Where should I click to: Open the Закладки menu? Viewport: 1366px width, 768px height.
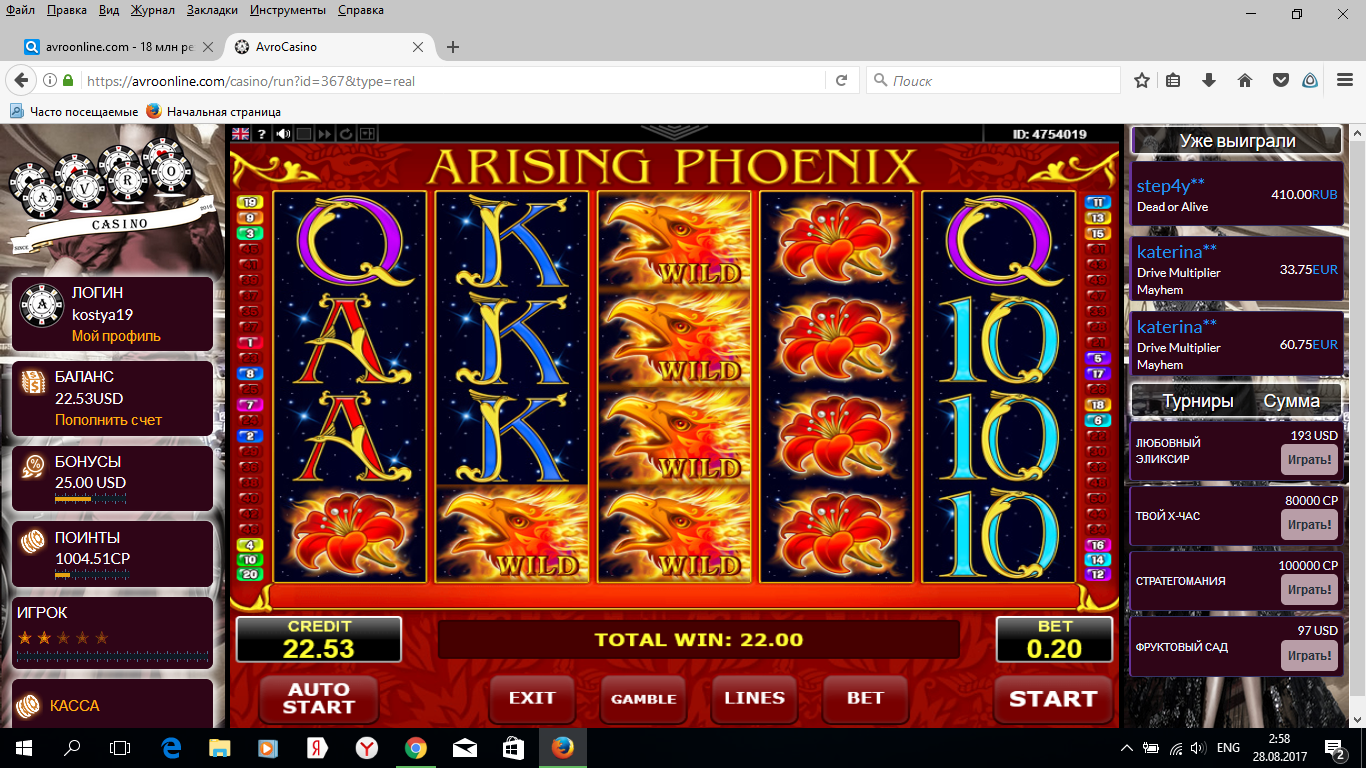pos(212,10)
